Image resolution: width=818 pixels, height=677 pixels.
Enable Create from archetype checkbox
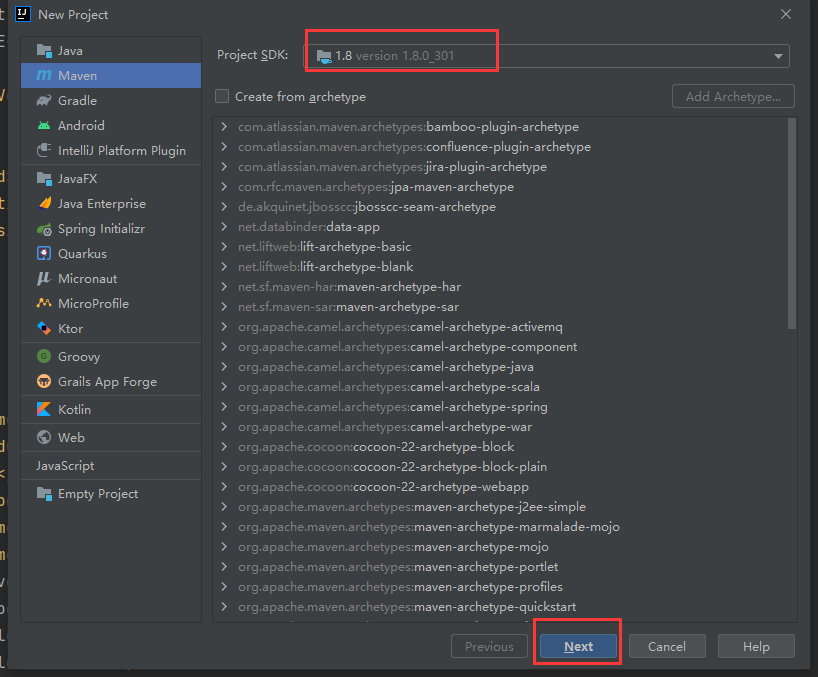pyautogui.click(x=222, y=96)
